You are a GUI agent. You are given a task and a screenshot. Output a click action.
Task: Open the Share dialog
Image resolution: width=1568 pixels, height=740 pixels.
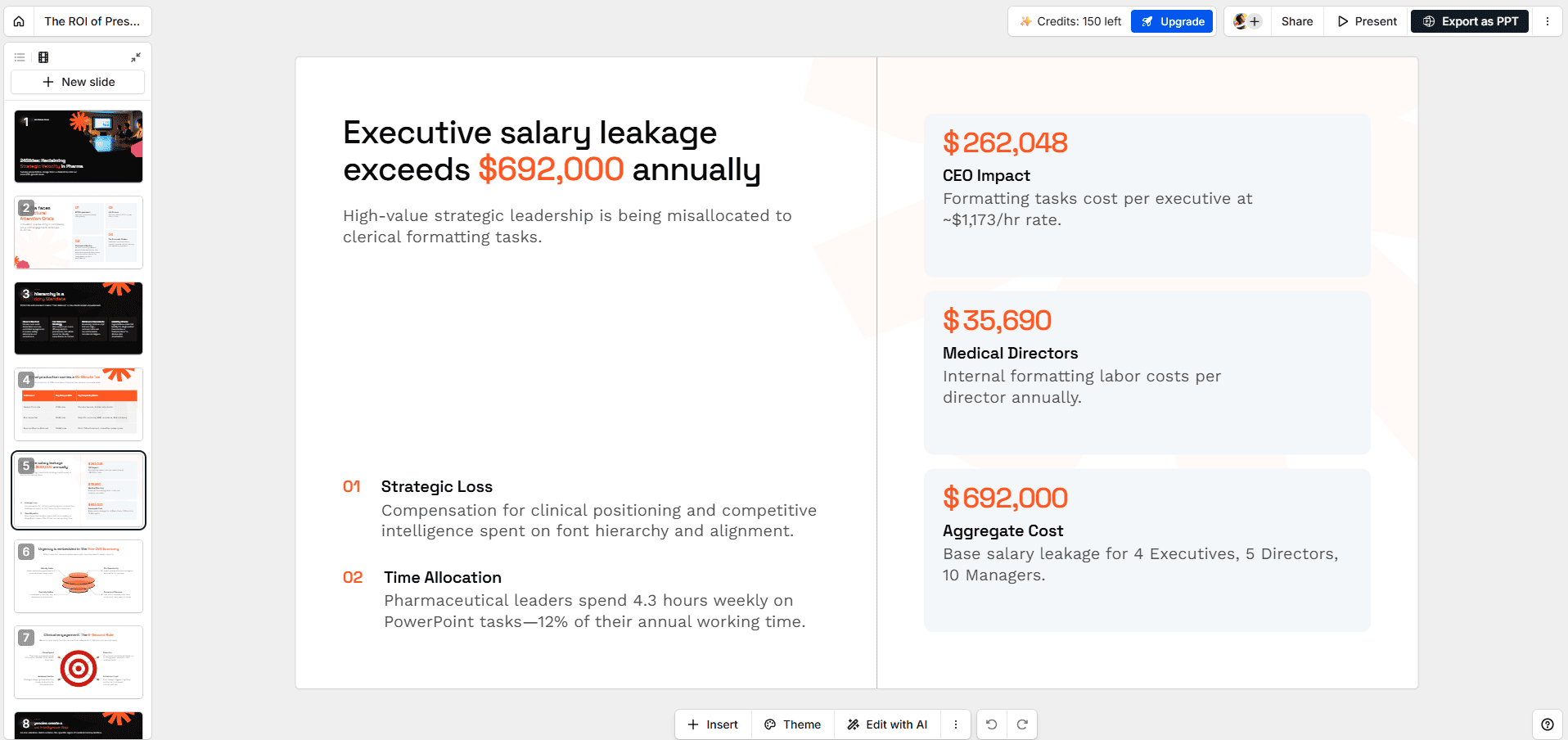pos(1297,21)
